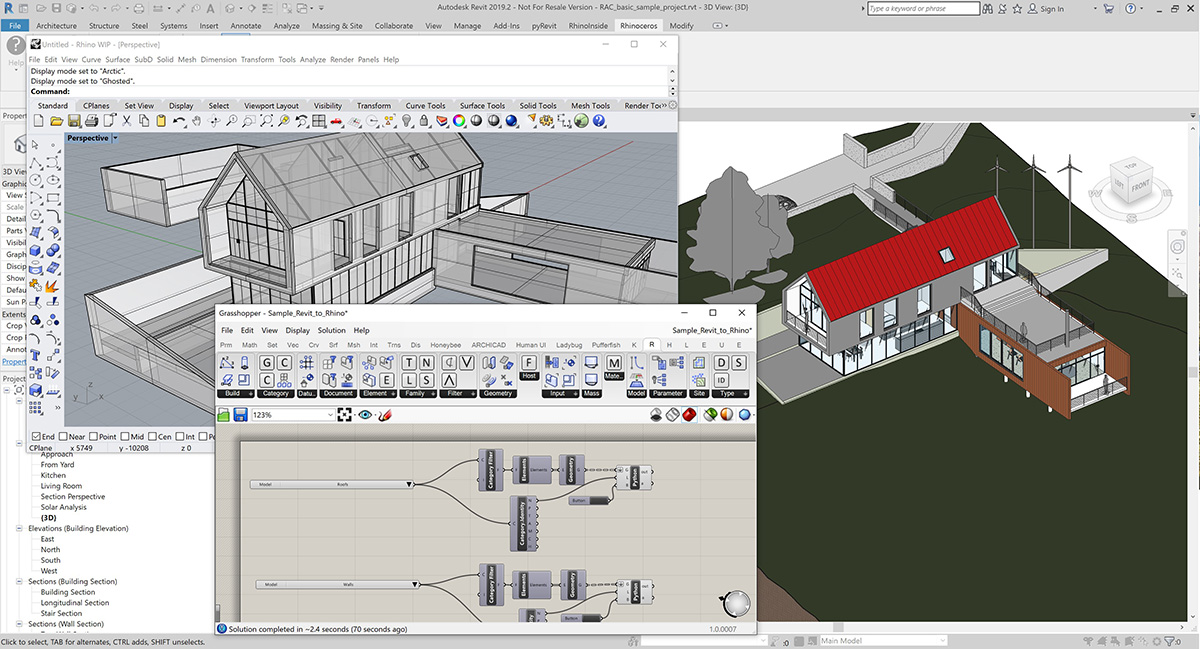
Task: Toggle the Grasshopper preview eye icon
Action: tap(366, 415)
